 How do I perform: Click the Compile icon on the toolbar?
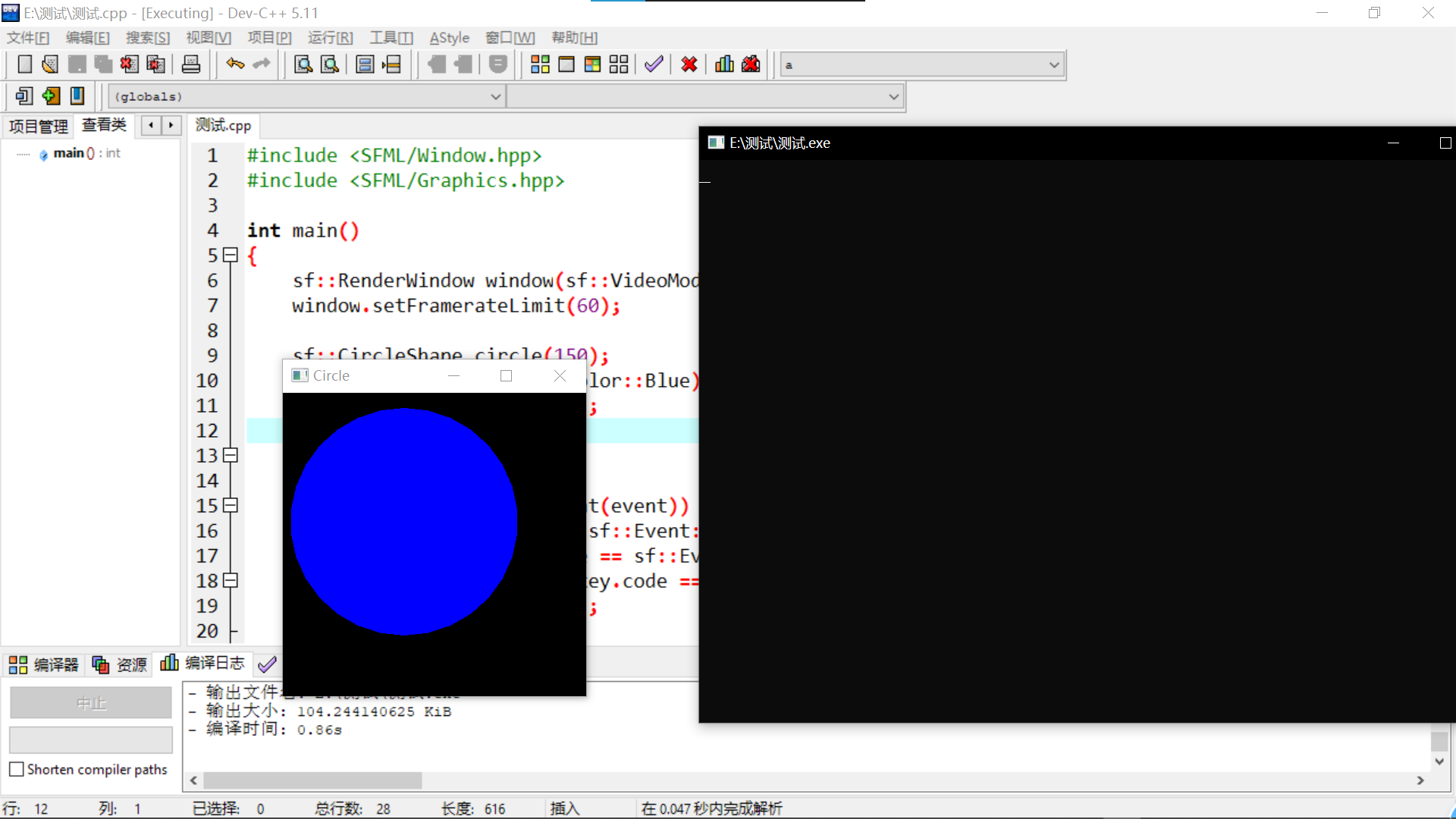[540, 64]
